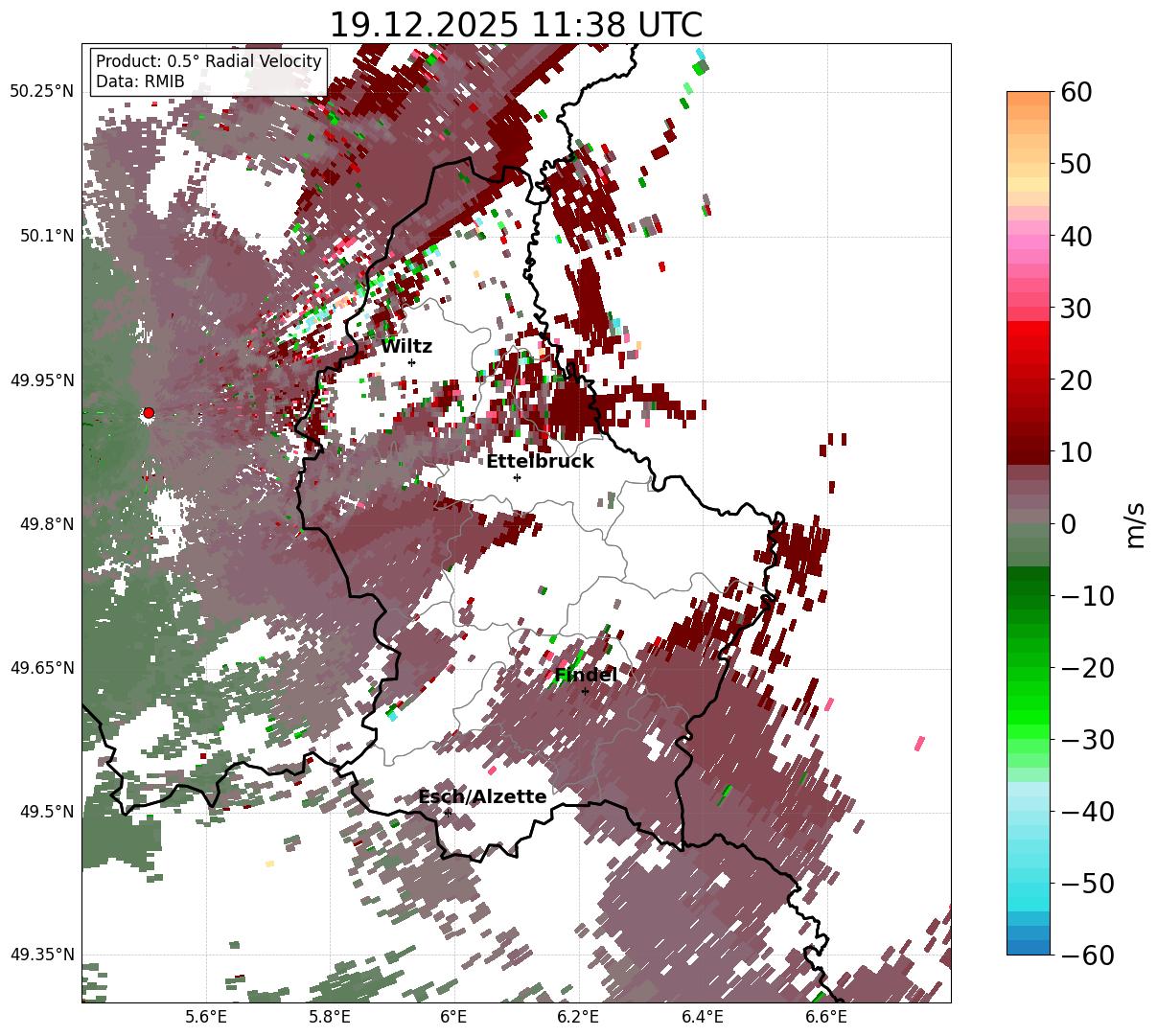
Task: Click the colorbar 40 tick label
Action: (x=1076, y=236)
